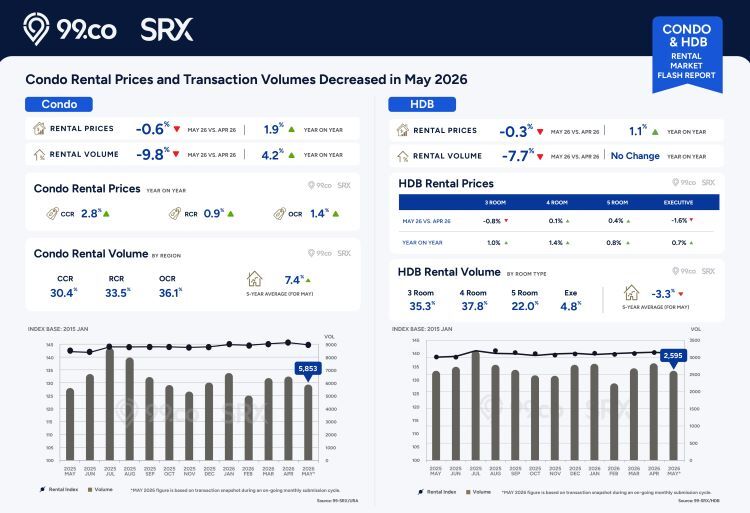Click the 99.co pin logo icon
Viewport: 750px width, 513px height.
(36, 29)
